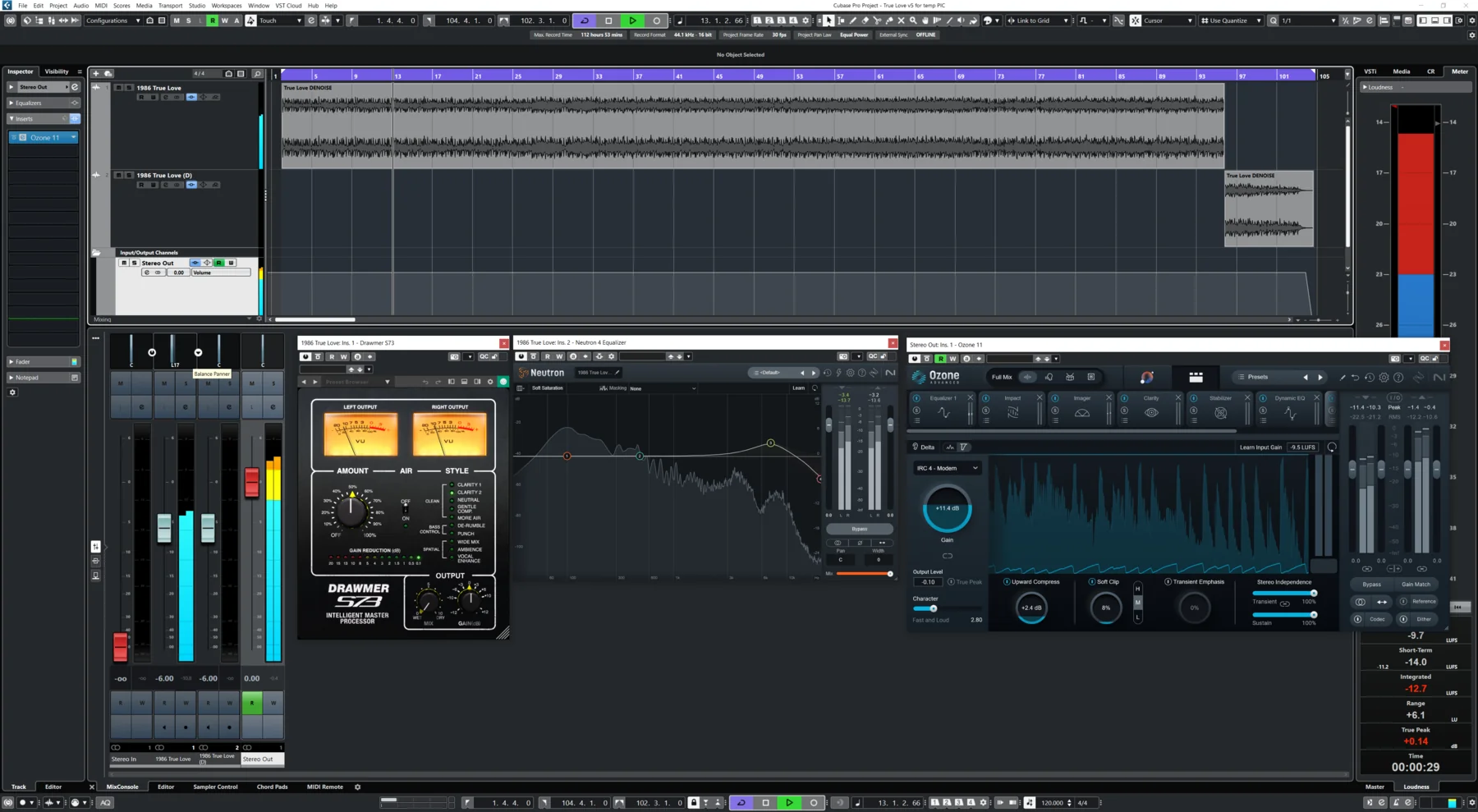Image resolution: width=1478 pixels, height=812 pixels.
Task: Click the Ozone Stabilizer module icon
Action: [1221, 413]
